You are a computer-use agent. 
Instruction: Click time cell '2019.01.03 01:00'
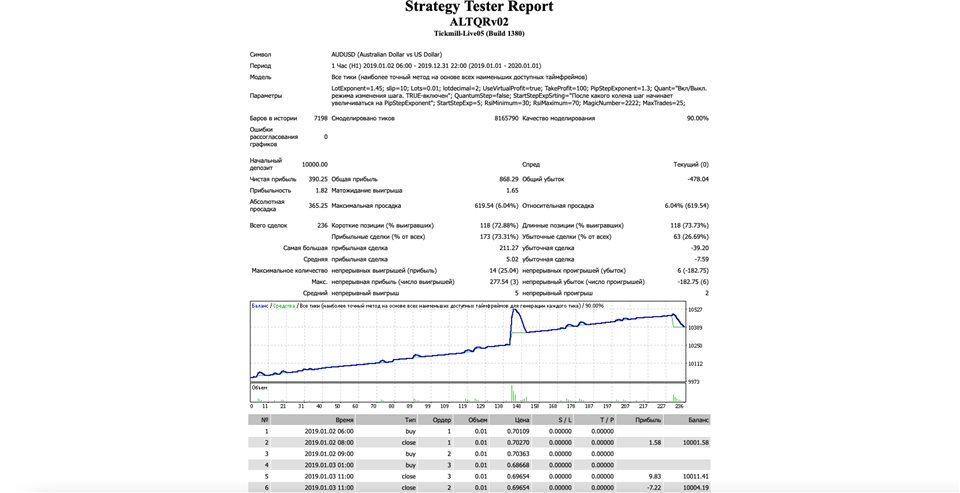click(x=329, y=465)
